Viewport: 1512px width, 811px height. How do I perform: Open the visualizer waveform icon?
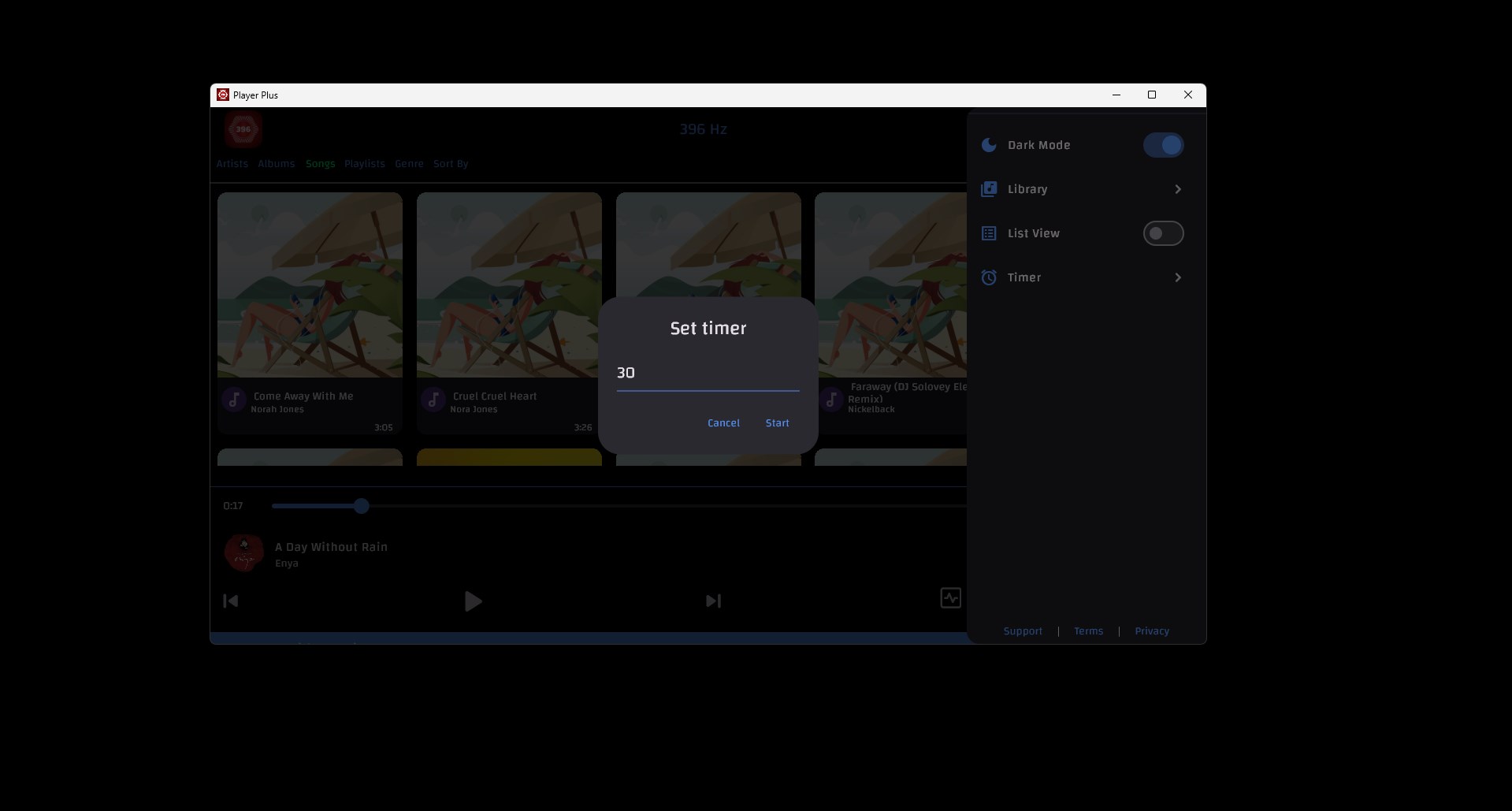951,598
